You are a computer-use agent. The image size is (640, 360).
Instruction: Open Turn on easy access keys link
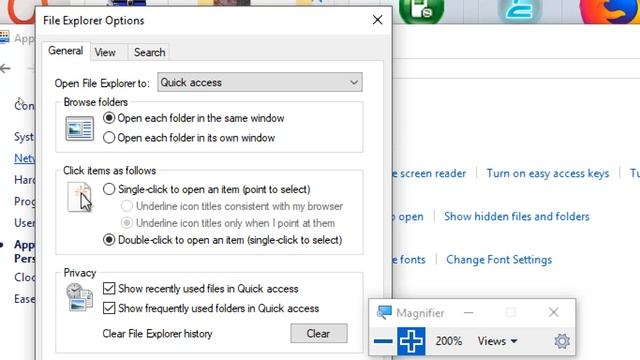[547, 173]
